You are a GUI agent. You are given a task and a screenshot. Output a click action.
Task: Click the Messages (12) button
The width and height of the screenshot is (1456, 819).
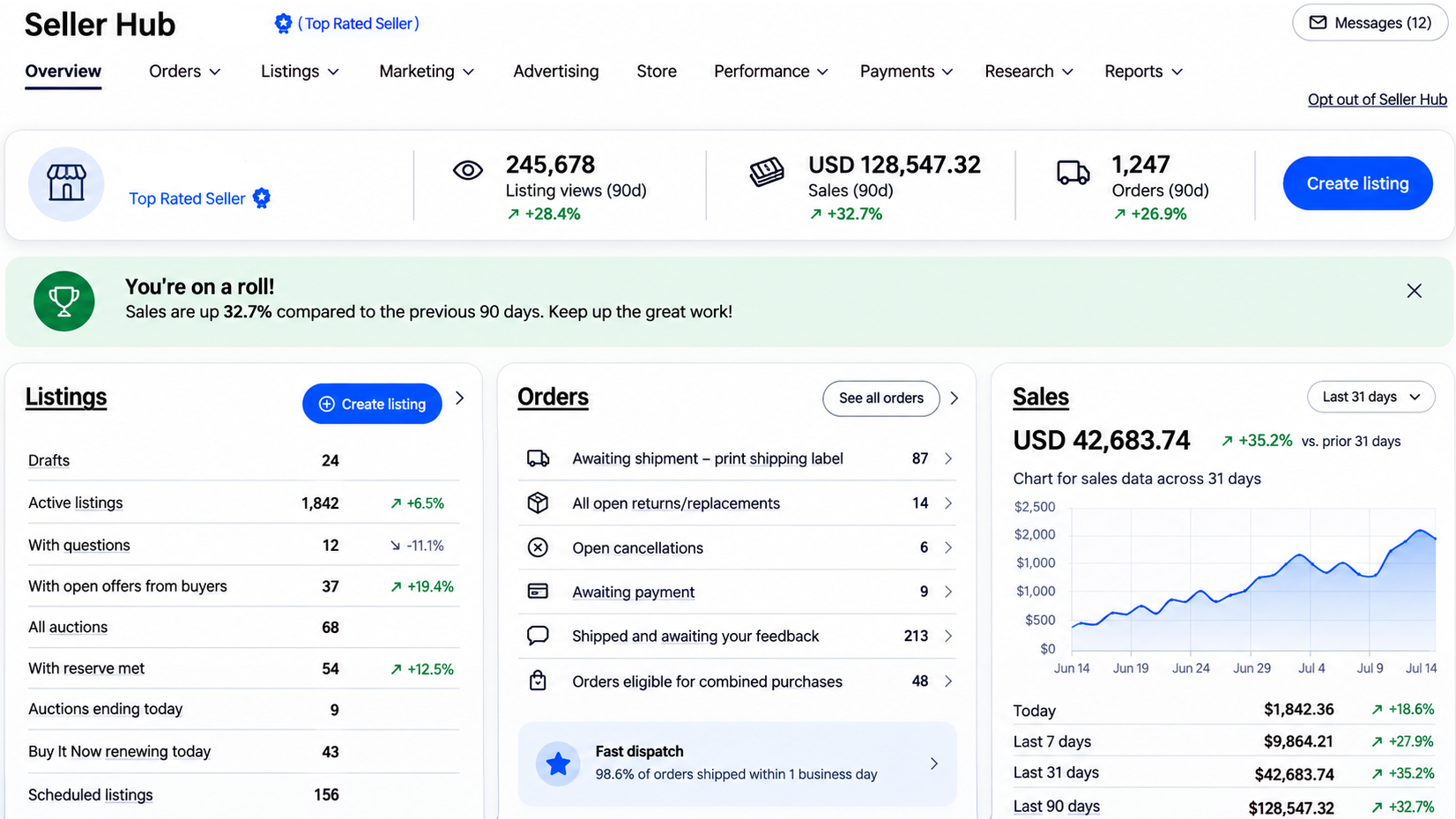tap(1370, 23)
